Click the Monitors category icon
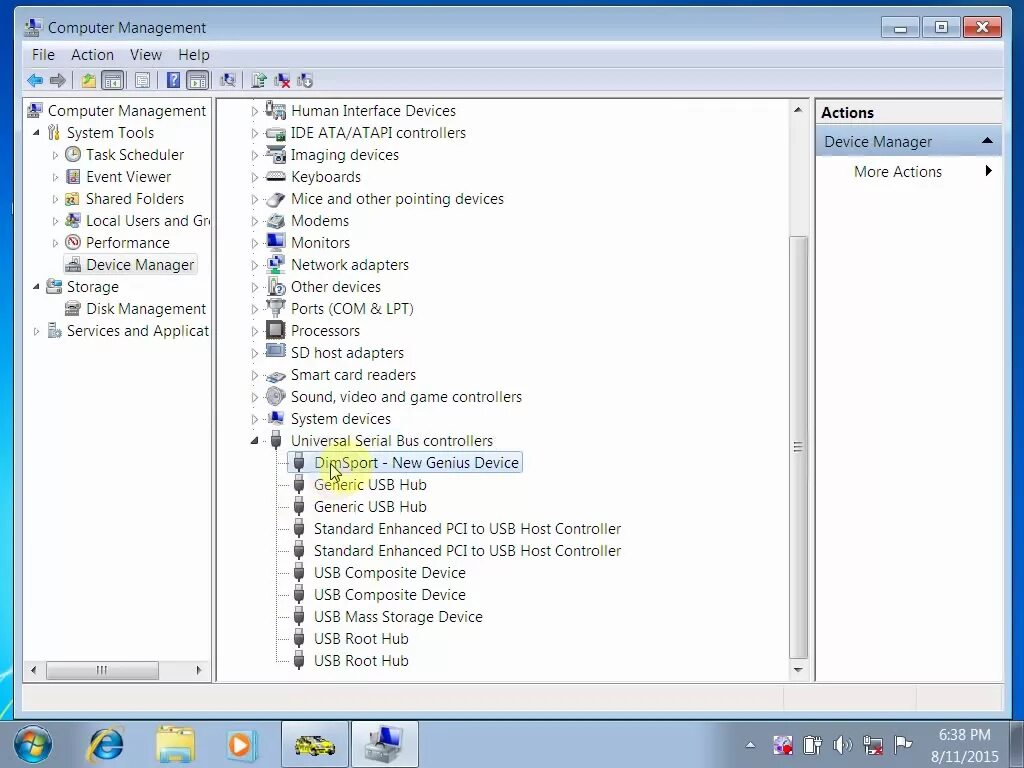The height and width of the screenshot is (768, 1024). coord(276,242)
